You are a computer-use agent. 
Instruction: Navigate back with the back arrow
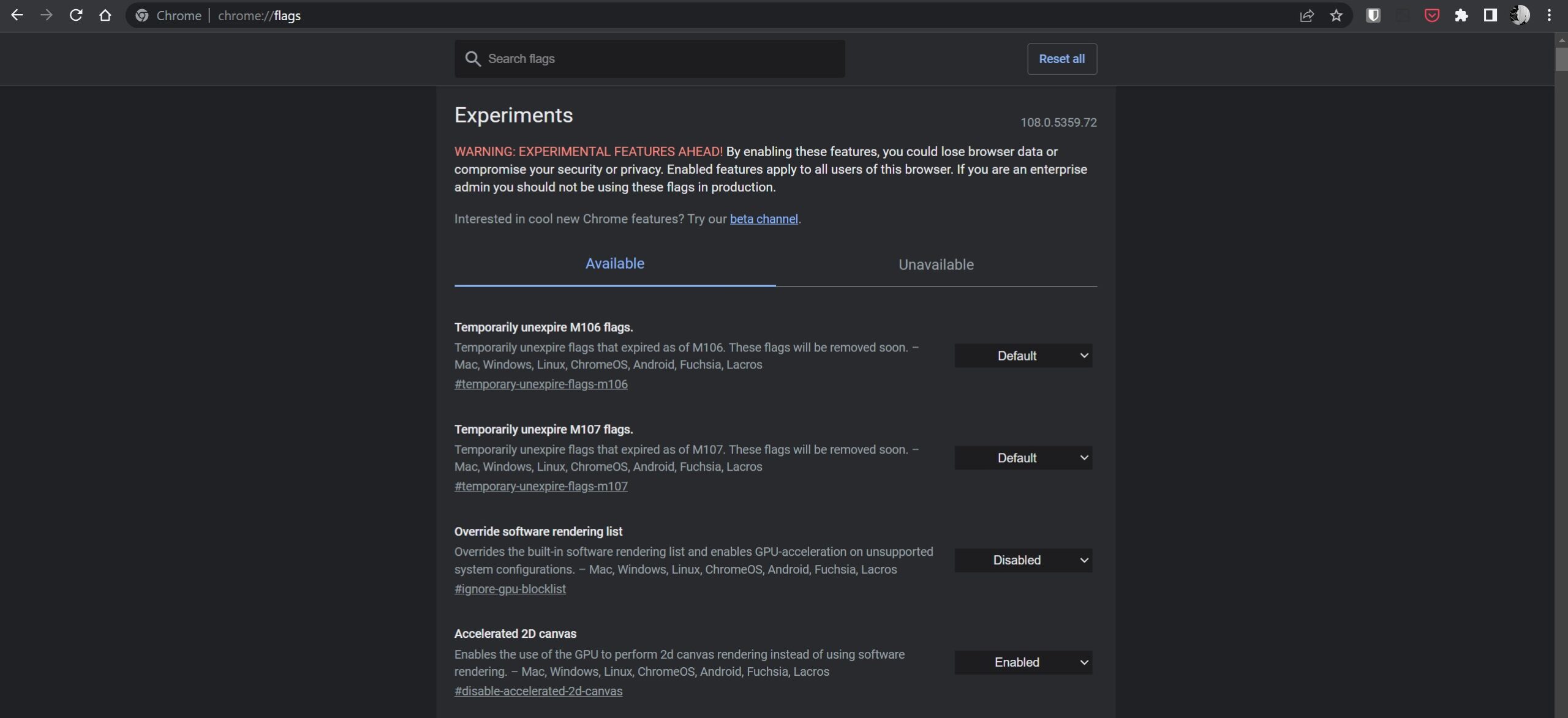(17, 15)
